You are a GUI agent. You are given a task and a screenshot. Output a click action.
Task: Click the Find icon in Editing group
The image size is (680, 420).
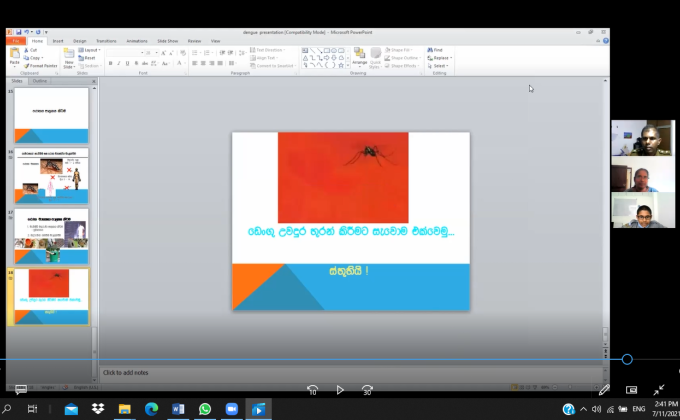point(437,50)
